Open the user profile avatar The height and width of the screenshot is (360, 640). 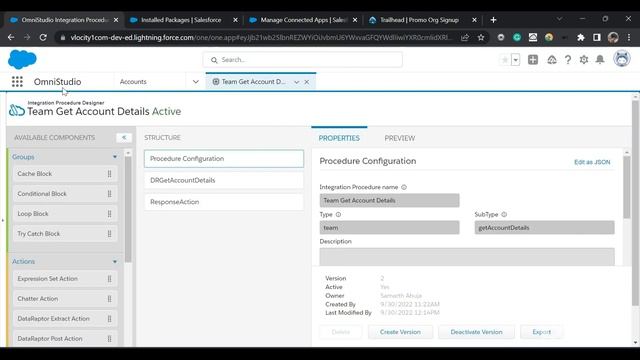[x=622, y=59]
